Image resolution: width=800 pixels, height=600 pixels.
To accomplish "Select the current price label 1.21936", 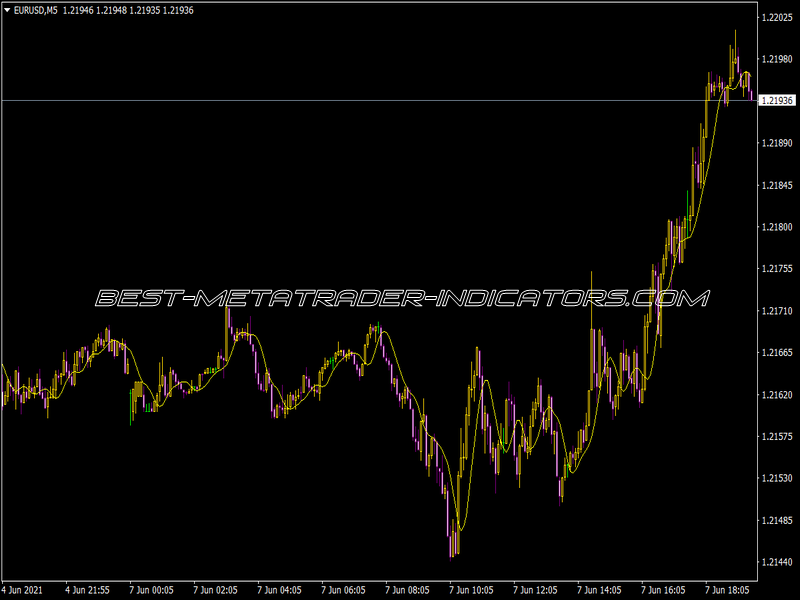I will [777, 101].
